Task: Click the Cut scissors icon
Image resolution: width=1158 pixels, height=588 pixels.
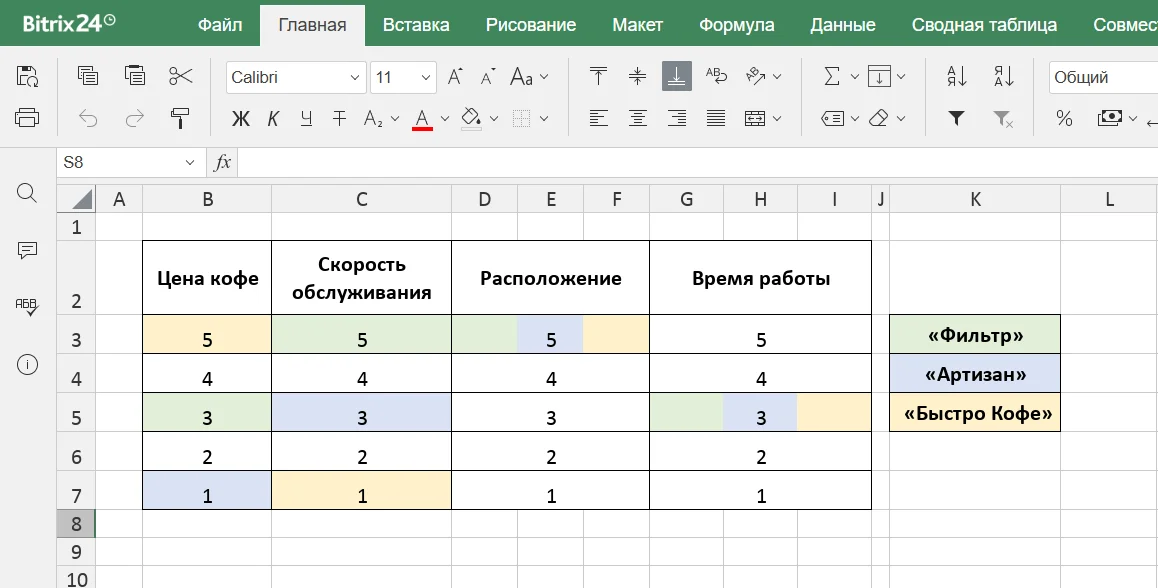Action: 180,76
